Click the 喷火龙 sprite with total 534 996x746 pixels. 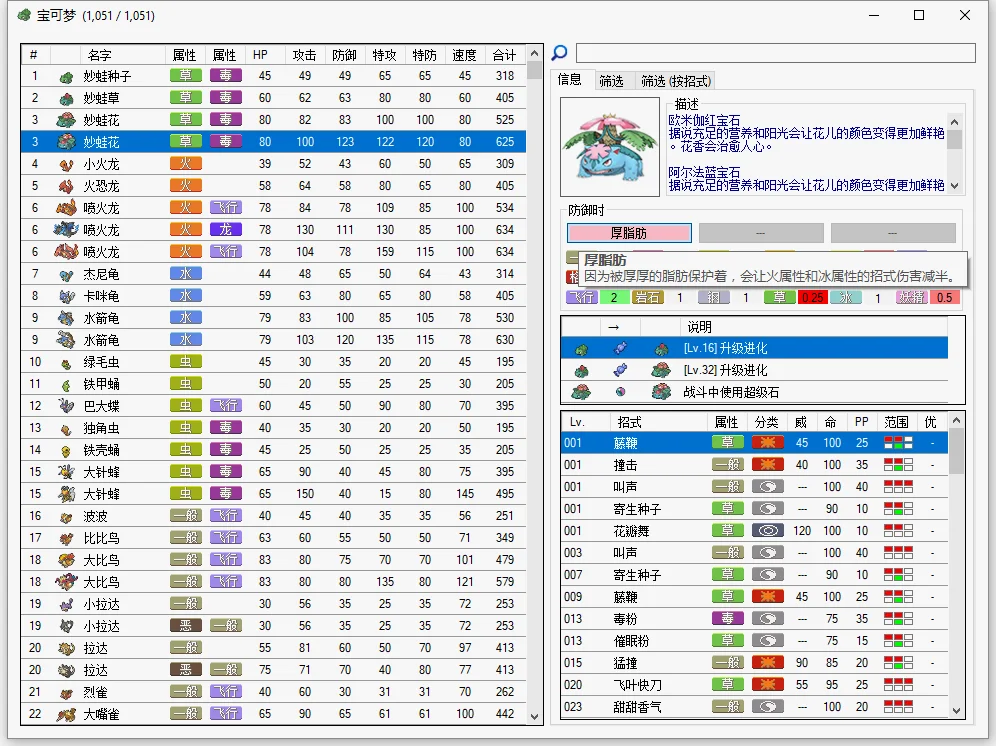click(66, 208)
